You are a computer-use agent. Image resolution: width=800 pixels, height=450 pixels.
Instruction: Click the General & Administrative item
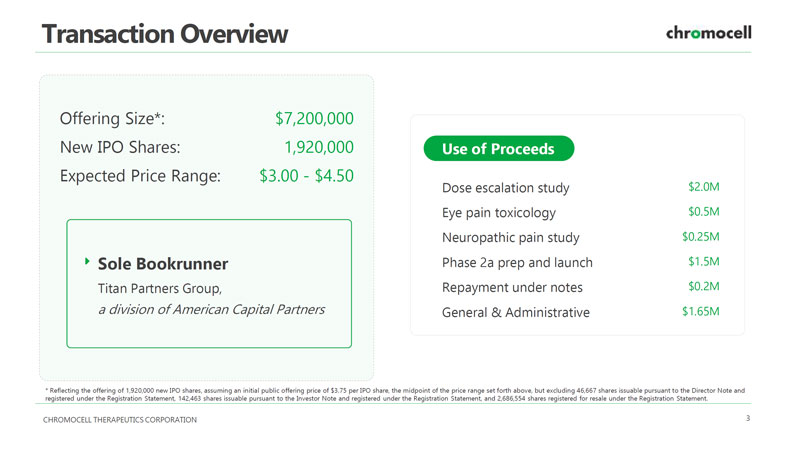515,313
